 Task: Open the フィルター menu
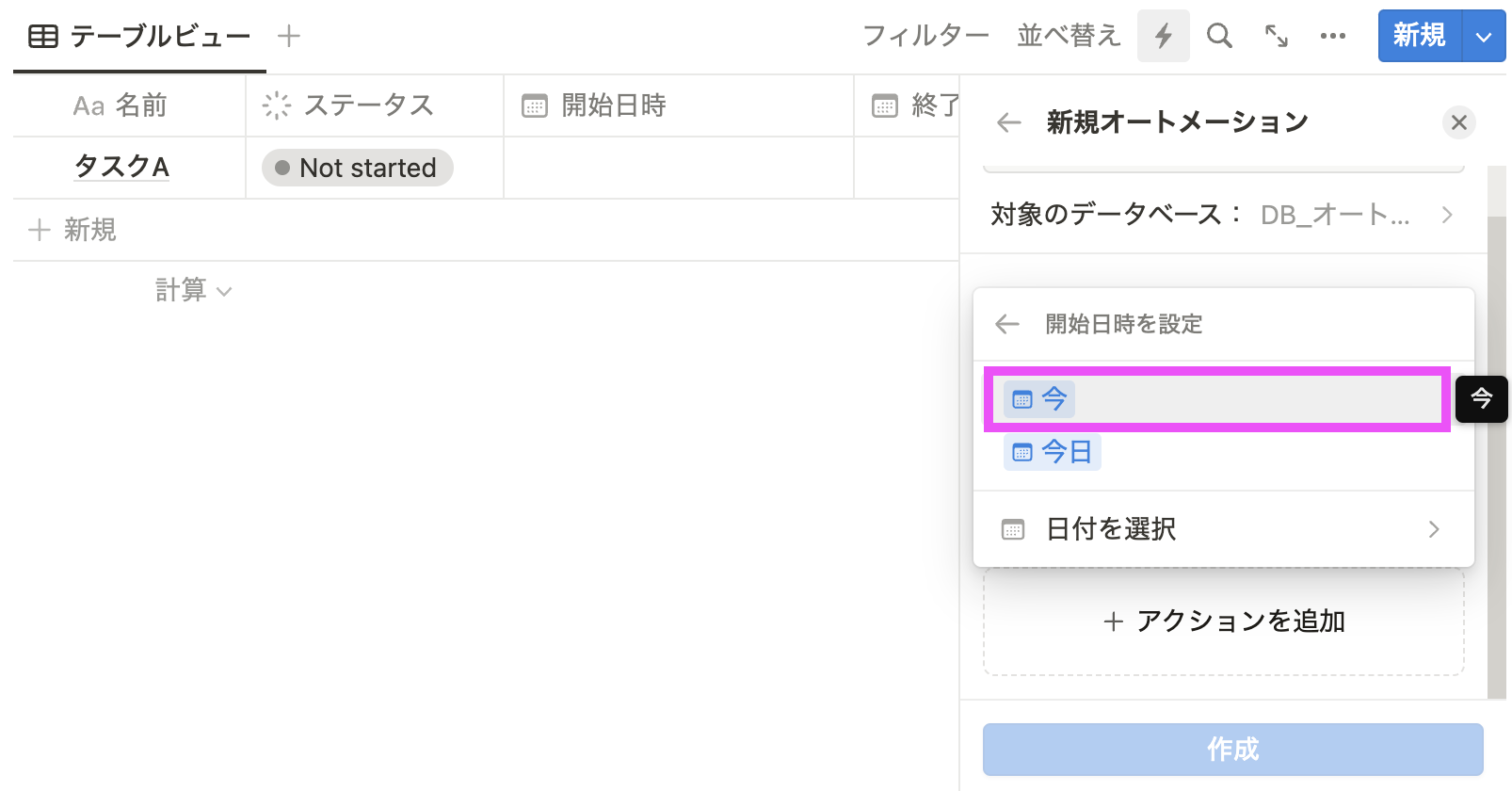(x=925, y=36)
